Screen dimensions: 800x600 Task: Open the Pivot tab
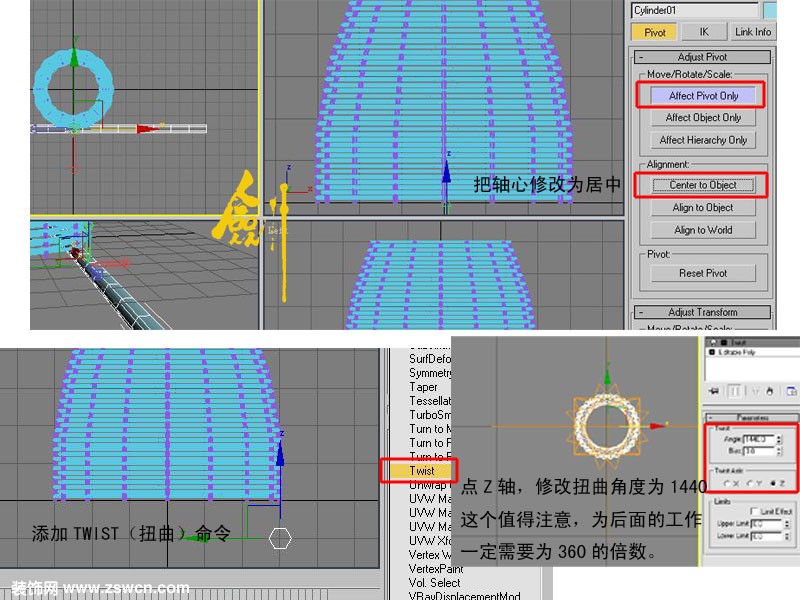[x=654, y=32]
